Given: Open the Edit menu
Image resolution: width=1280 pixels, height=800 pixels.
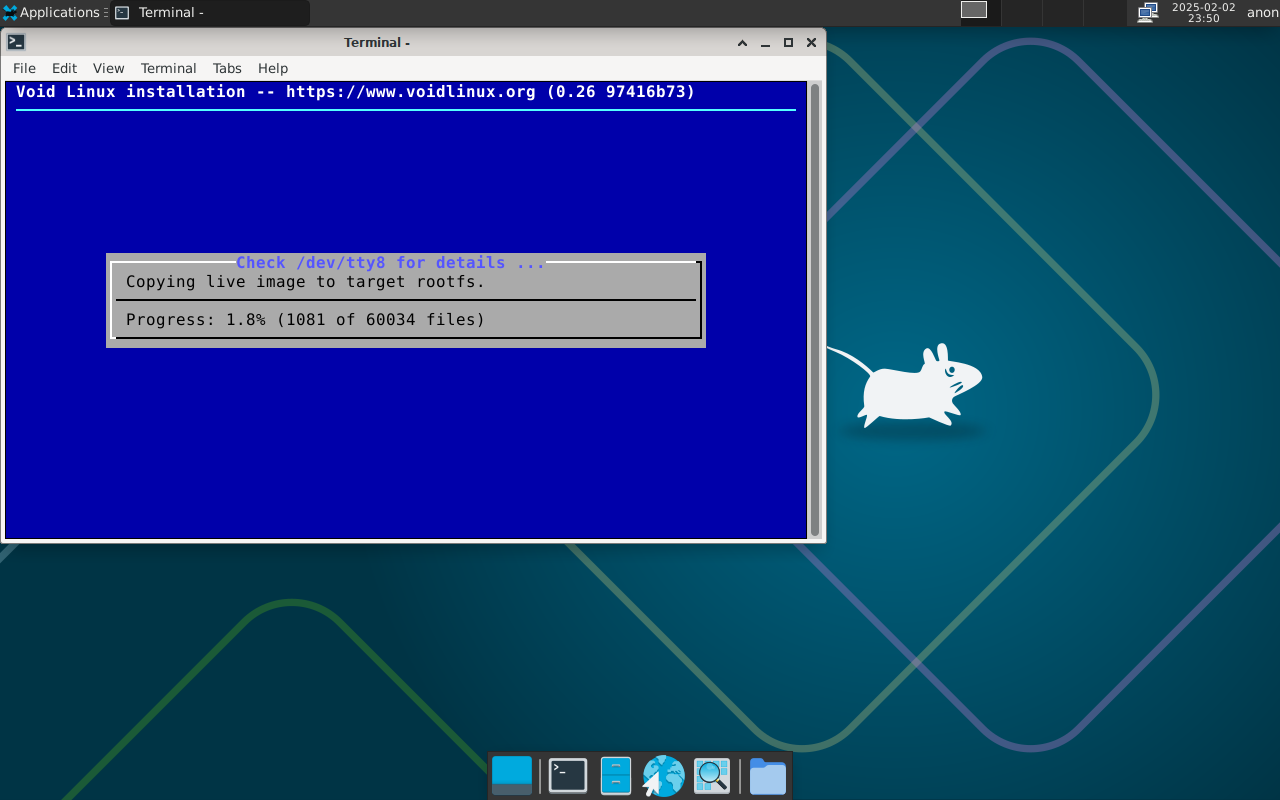Looking at the screenshot, I should [x=64, y=68].
